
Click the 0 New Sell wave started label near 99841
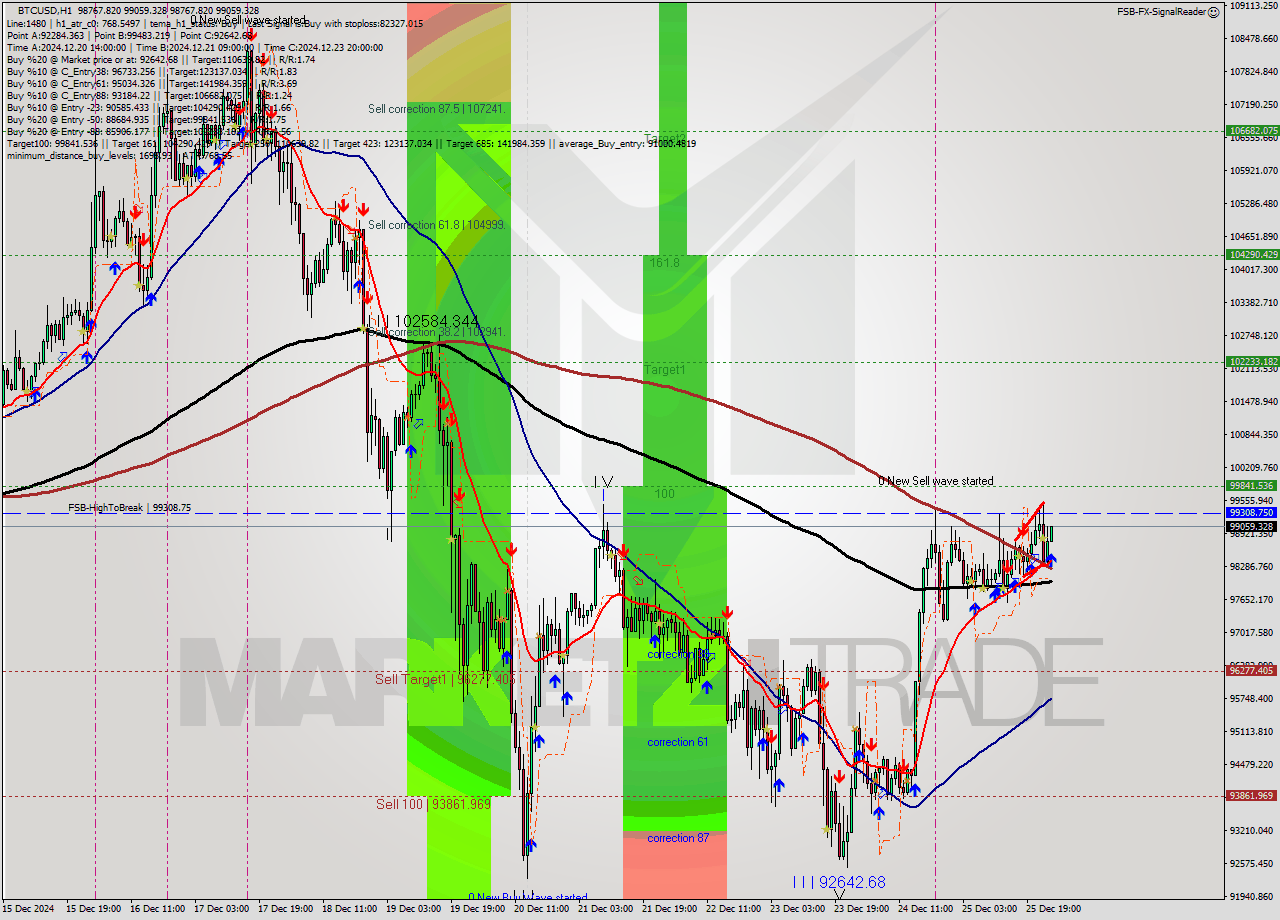[x=936, y=481]
